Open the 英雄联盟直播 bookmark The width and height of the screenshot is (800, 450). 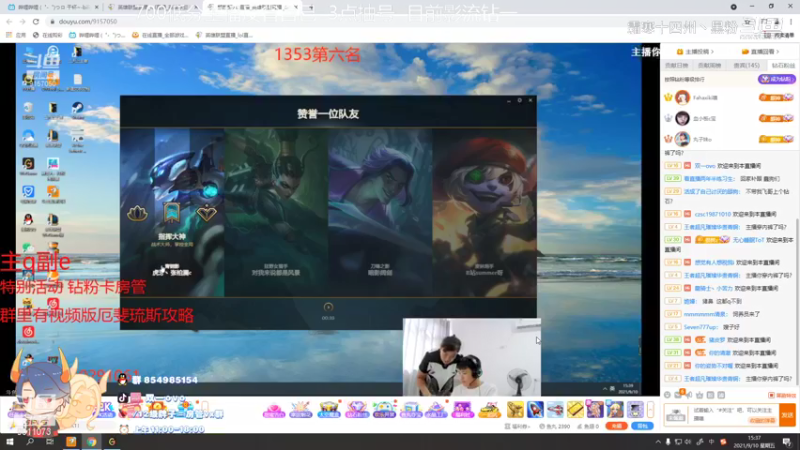[223, 35]
